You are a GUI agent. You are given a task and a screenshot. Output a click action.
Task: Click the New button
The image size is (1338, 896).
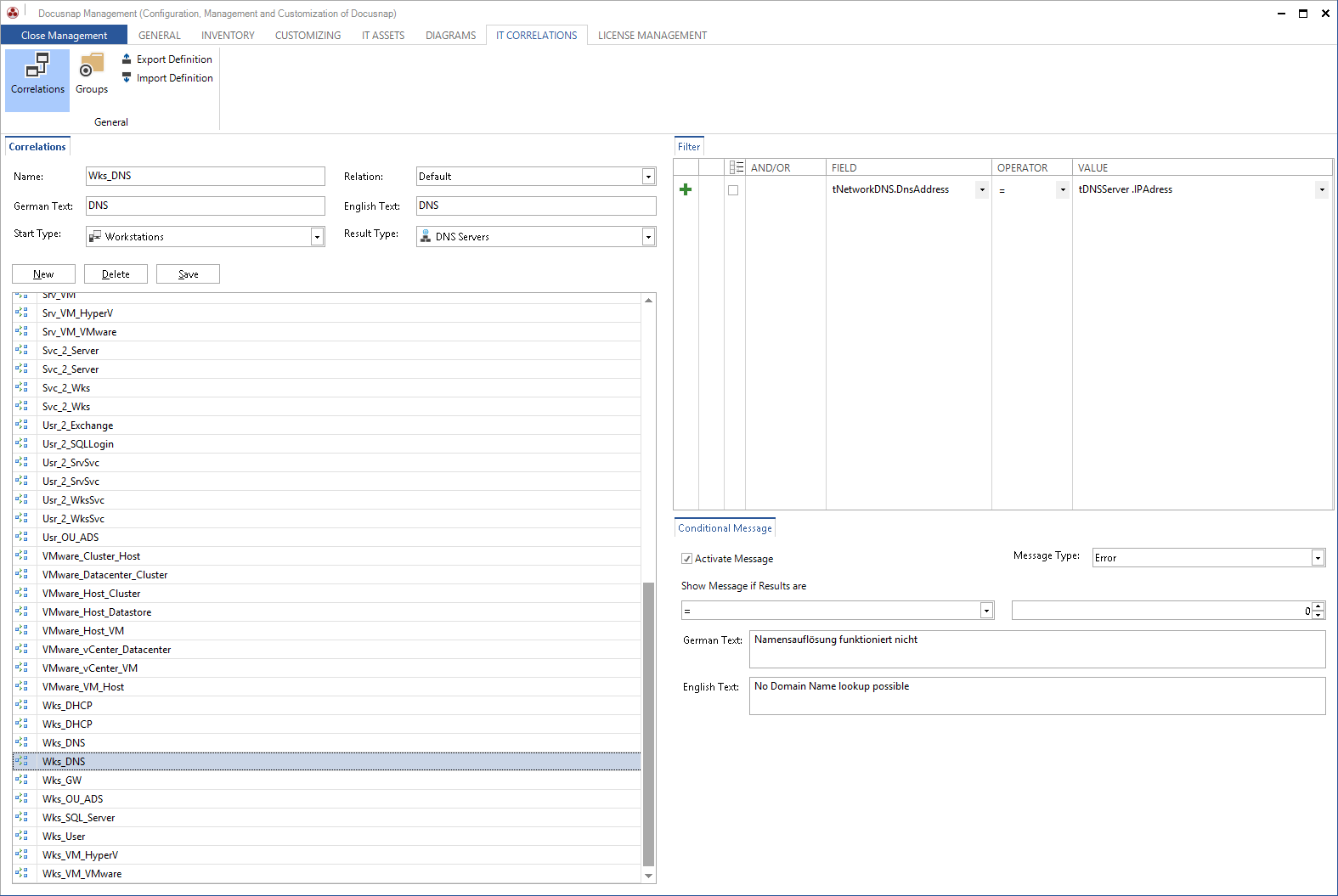tap(43, 273)
